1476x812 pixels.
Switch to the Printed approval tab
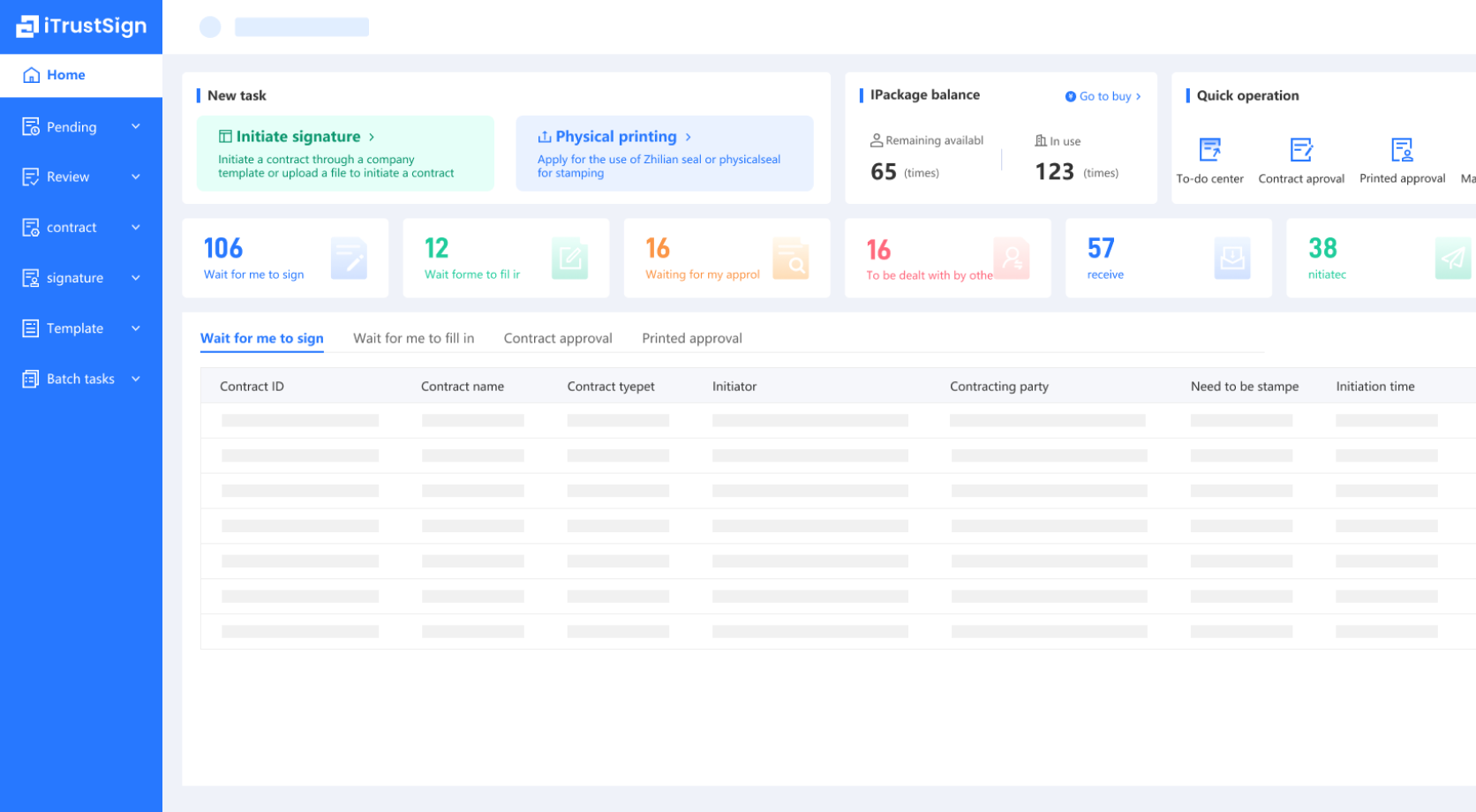[x=691, y=339]
